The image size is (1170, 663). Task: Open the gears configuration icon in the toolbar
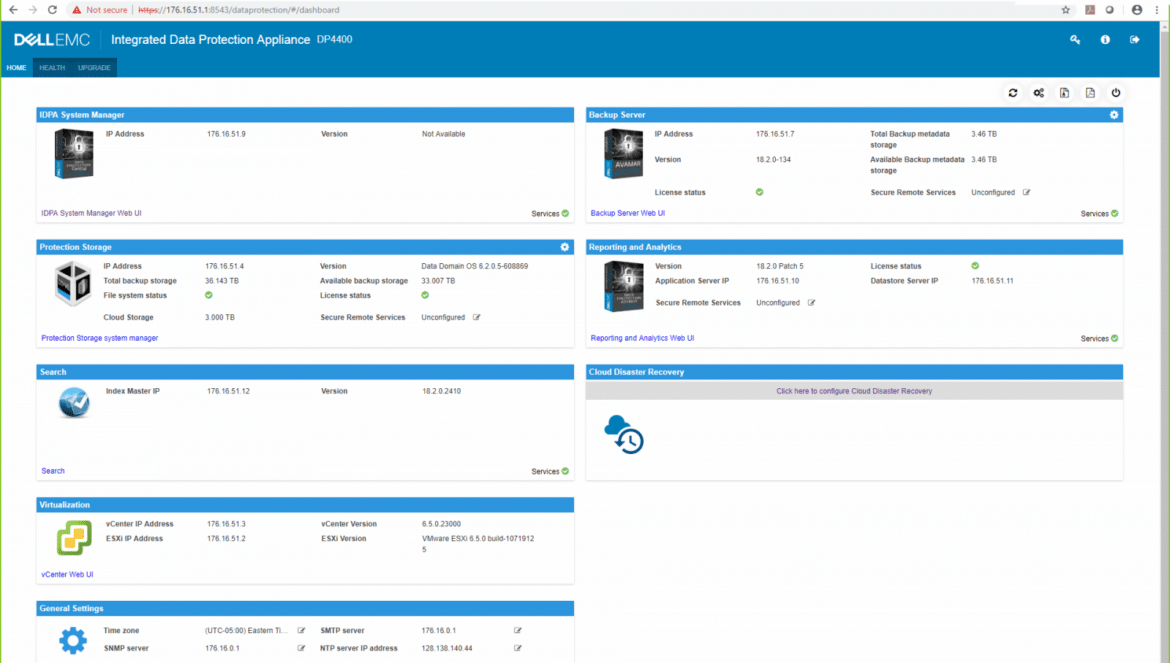coord(1038,93)
